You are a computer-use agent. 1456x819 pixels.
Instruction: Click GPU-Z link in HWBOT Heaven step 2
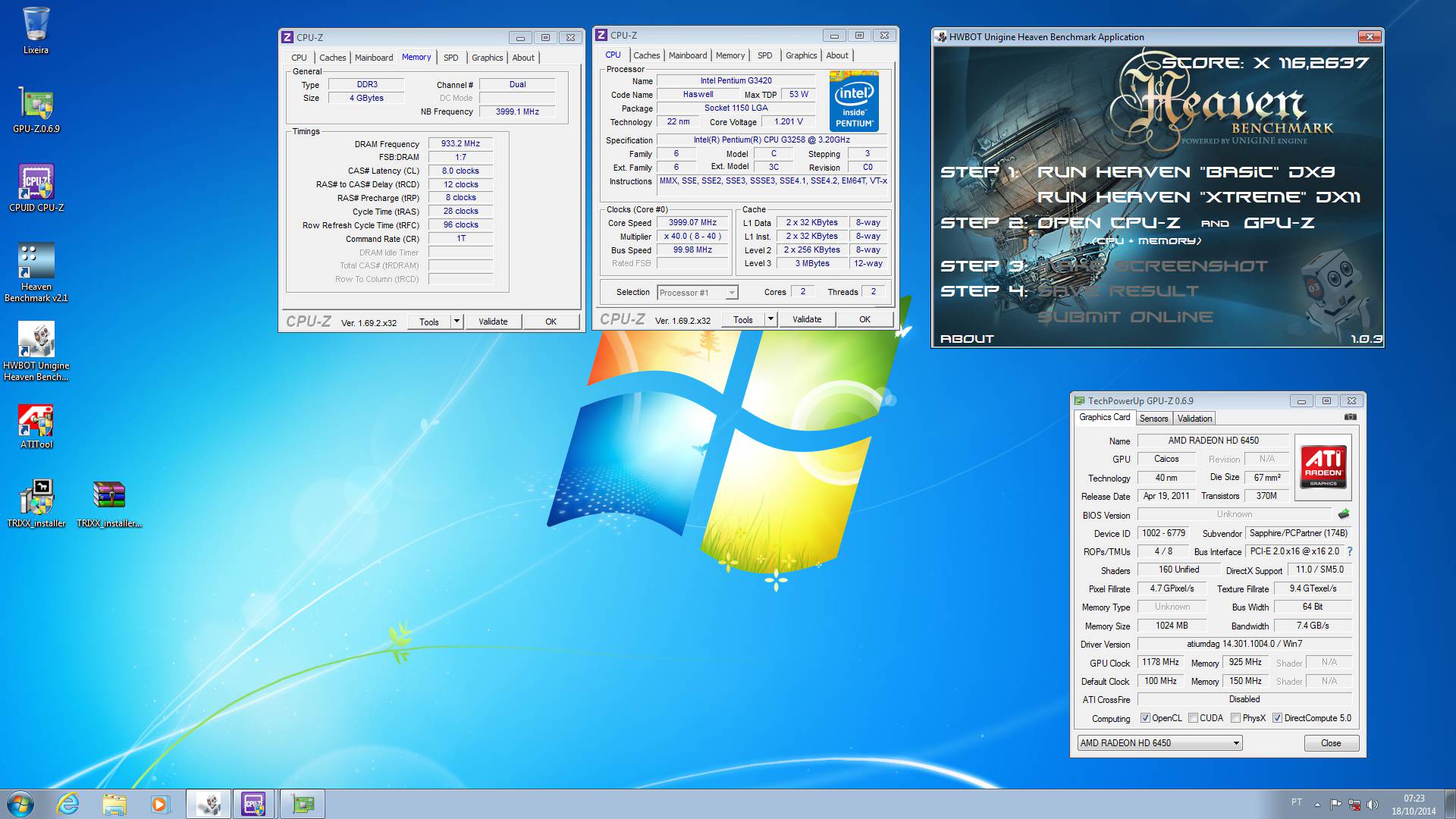click(1279, 223)
